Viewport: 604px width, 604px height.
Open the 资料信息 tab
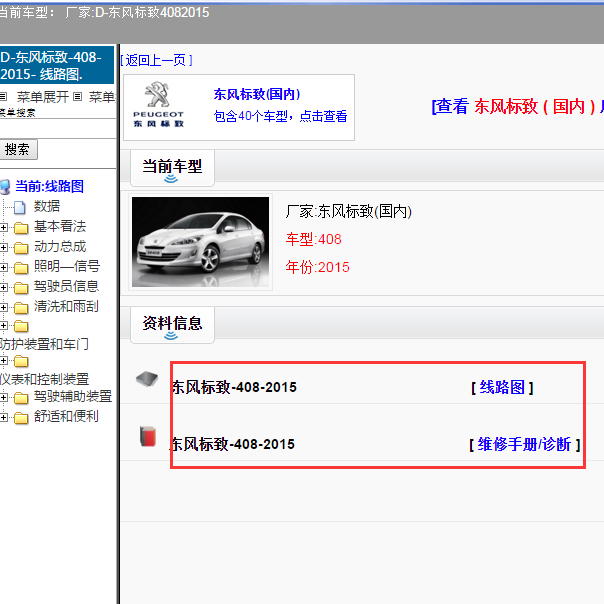click(x=172, y=325)
